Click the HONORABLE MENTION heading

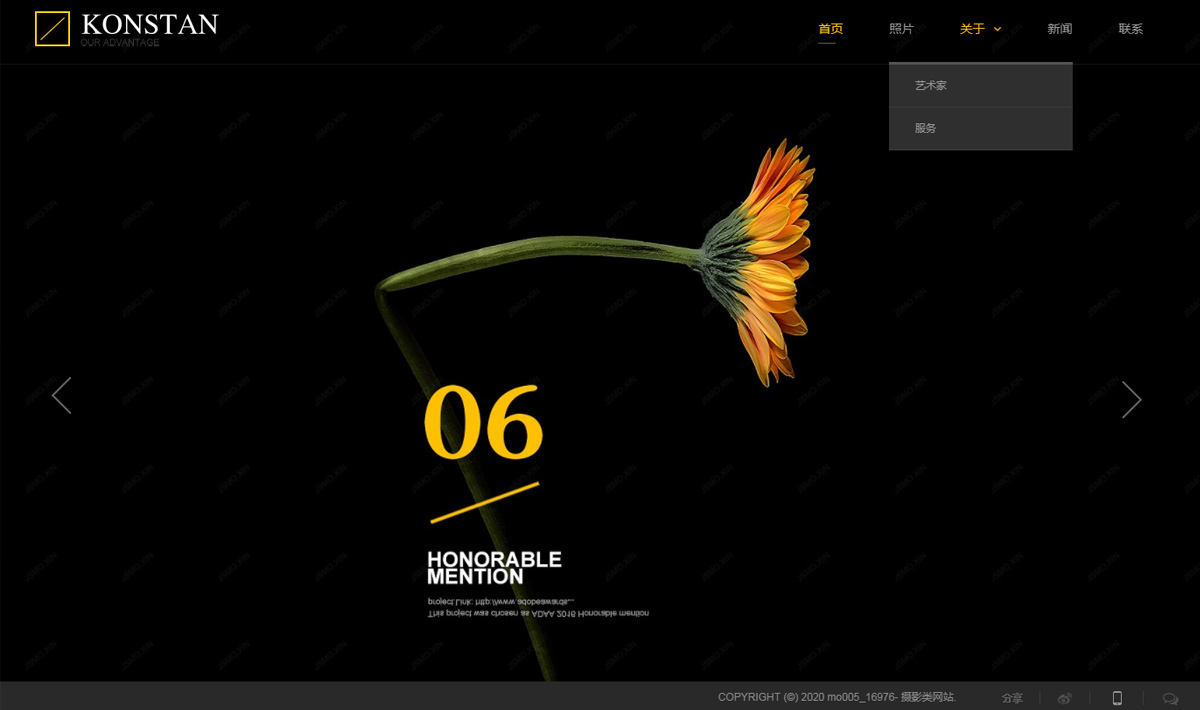pos(494,567)
